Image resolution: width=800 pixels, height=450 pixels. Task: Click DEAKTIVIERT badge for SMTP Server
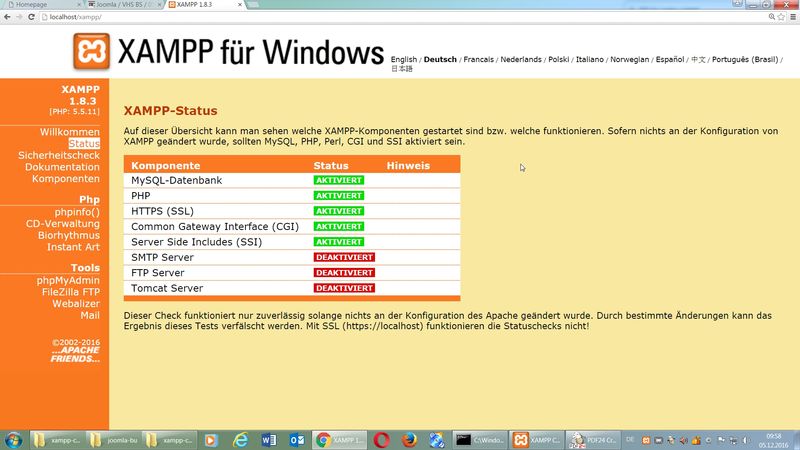coord(344,257)
